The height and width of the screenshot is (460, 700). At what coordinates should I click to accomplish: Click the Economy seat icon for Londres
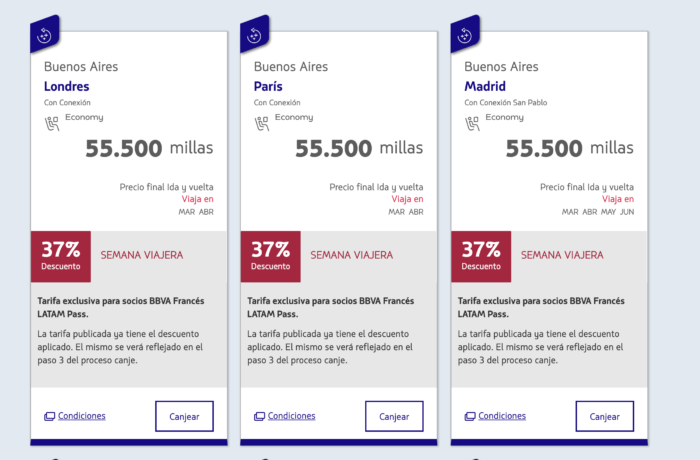click(52, 123)
